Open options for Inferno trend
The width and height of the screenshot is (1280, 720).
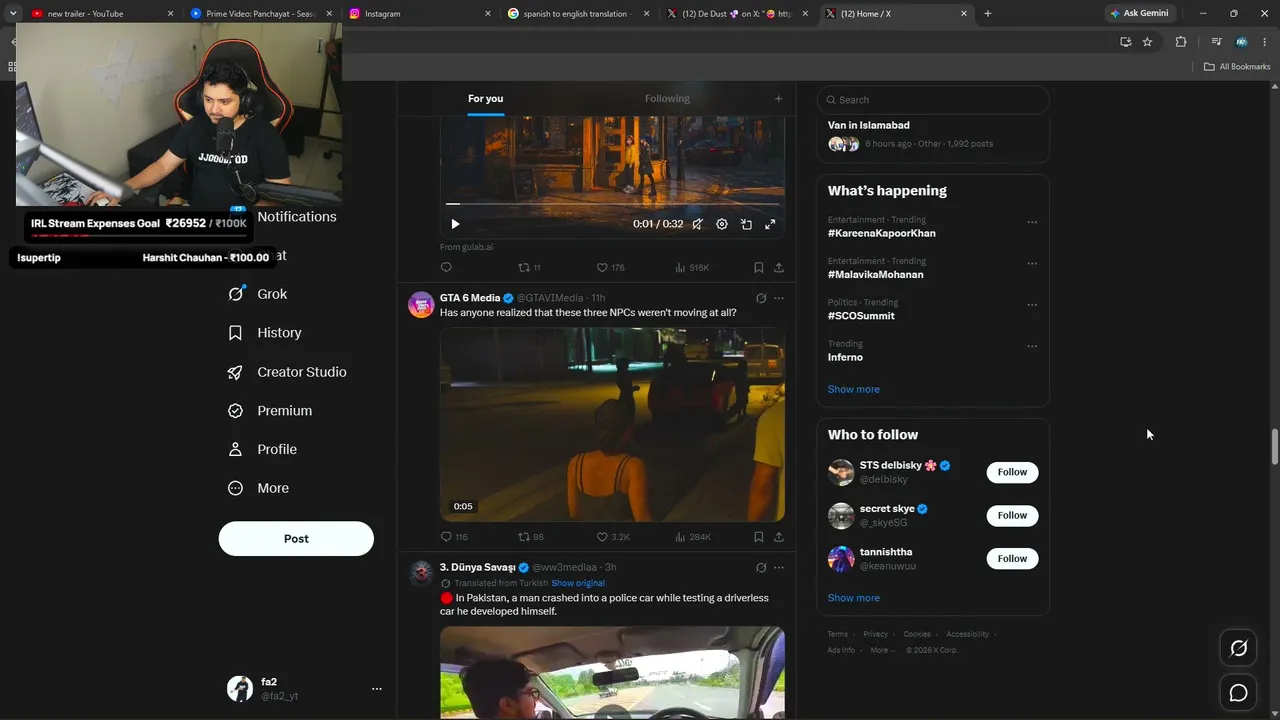pyautogui.click(x=1032, y=346)
